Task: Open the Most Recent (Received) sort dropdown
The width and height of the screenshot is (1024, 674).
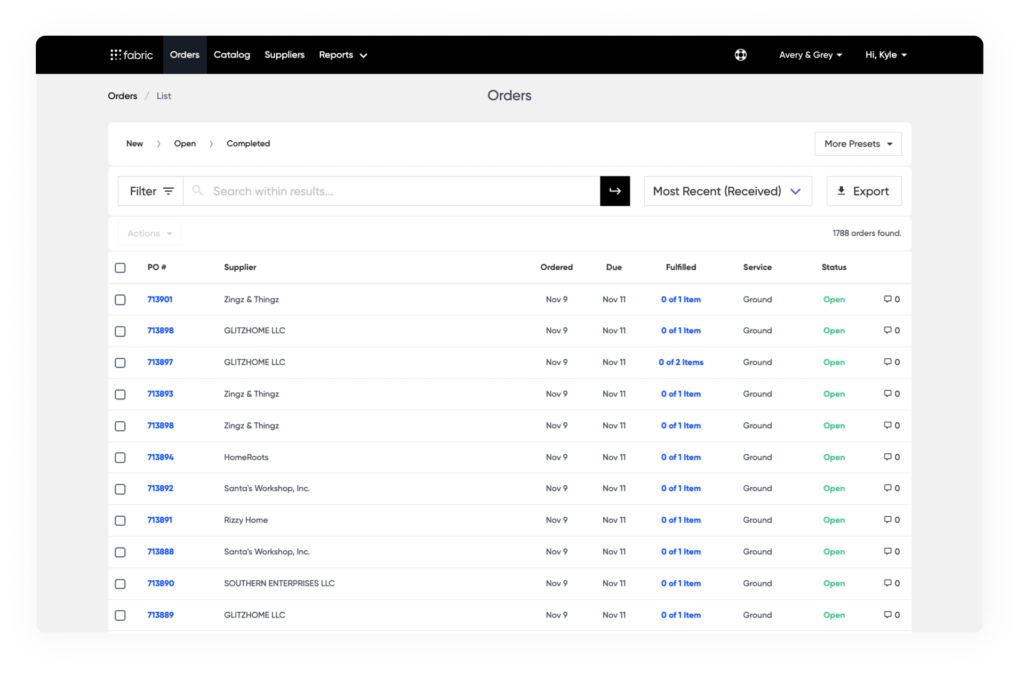Action: (x=727, y=190)
